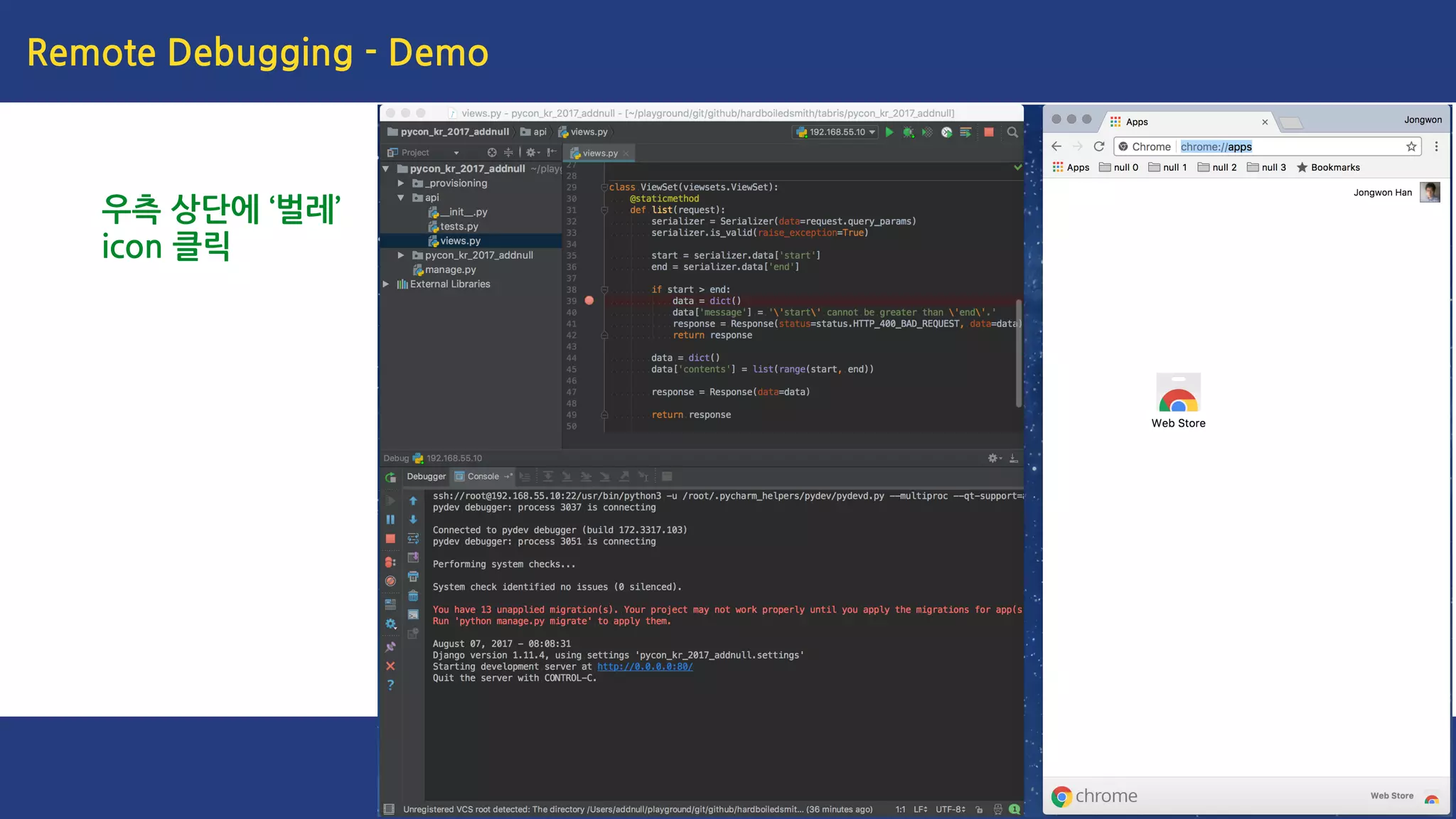This screenshot has height=819, width=1456.
Task: Bookmark page with star icon in Chrome
Action: (1411, 146)
